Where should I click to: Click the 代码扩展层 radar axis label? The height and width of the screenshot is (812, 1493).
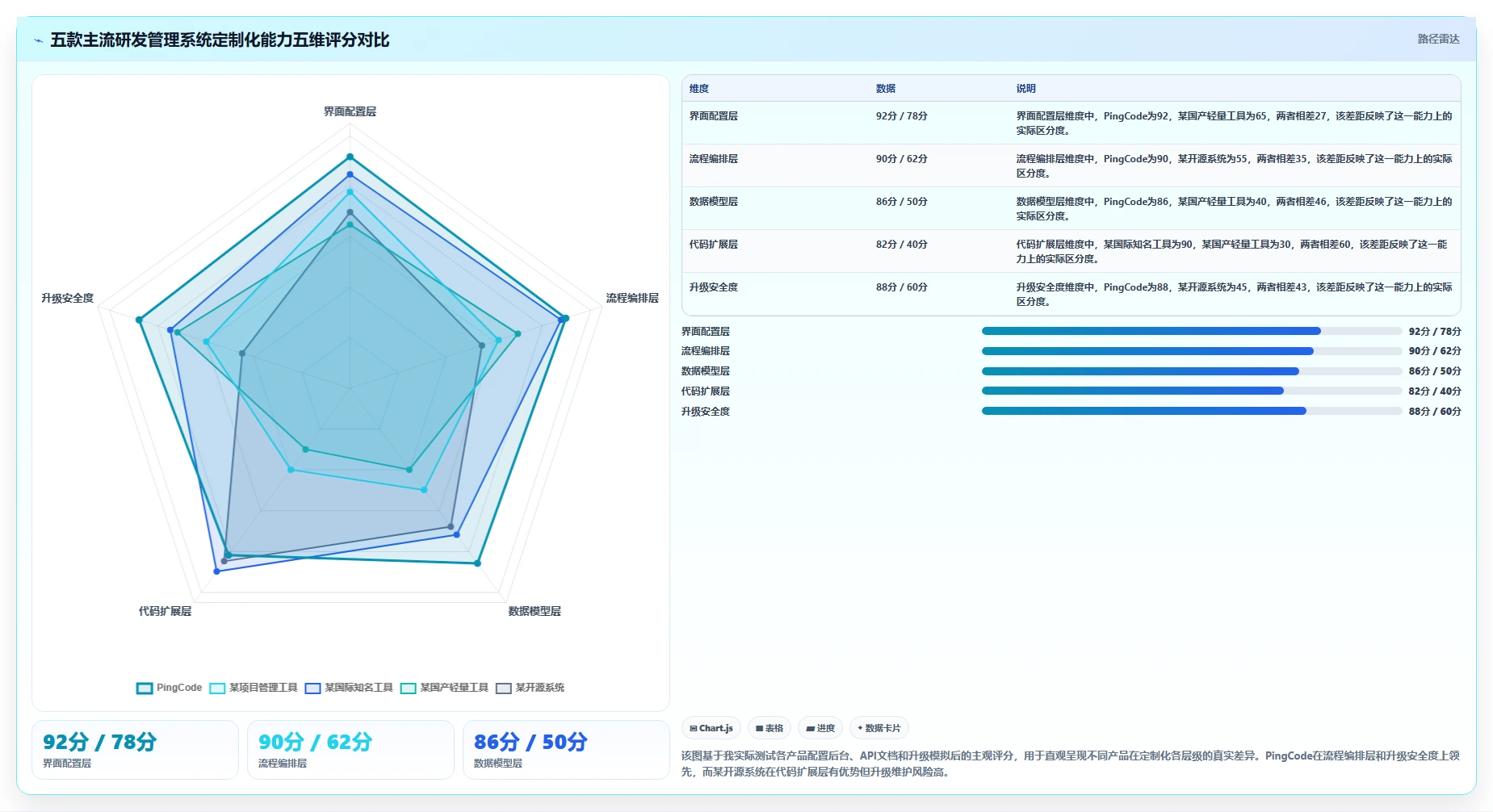[165, 611]
